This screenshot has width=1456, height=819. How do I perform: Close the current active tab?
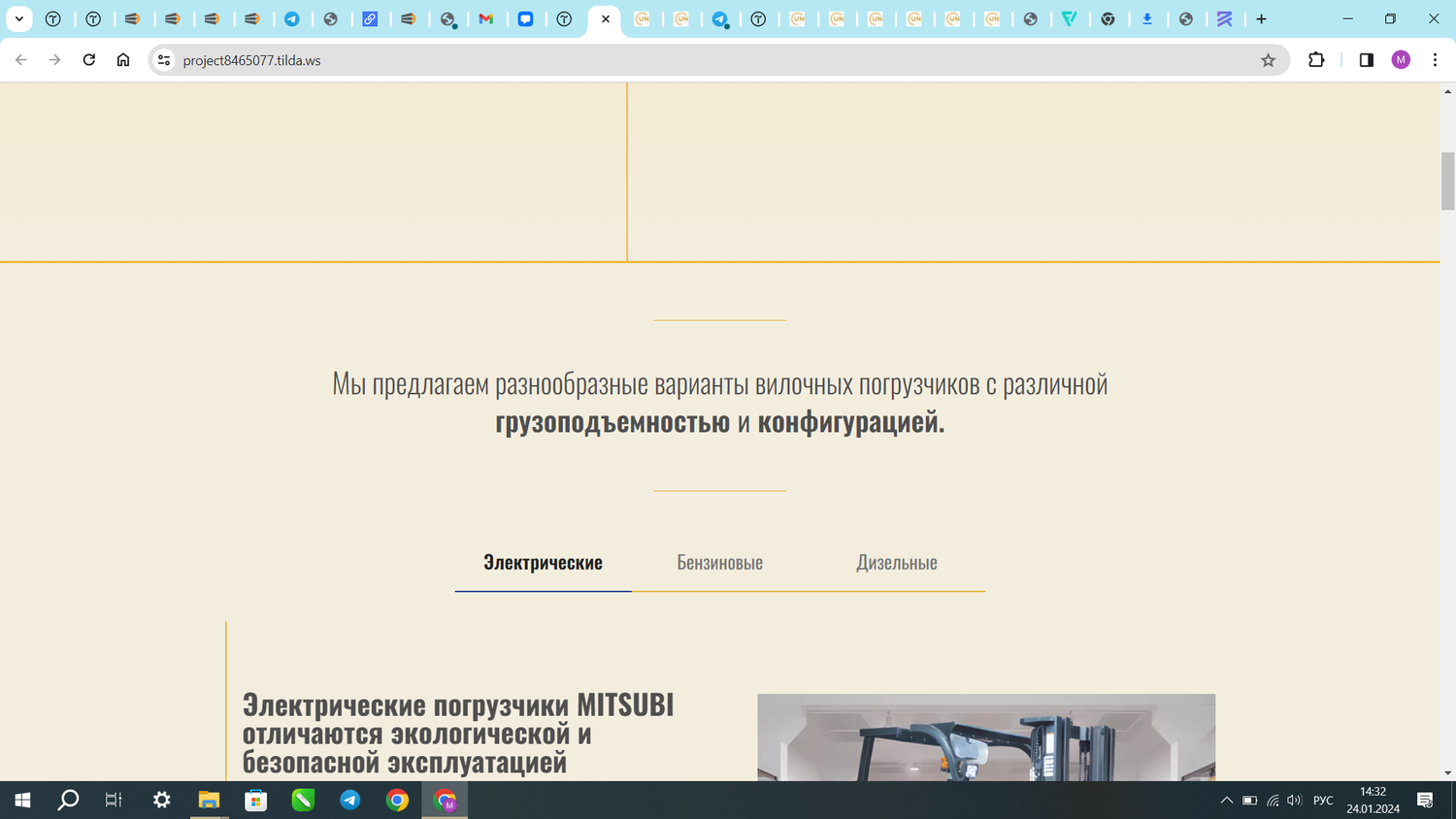(606, 19)
